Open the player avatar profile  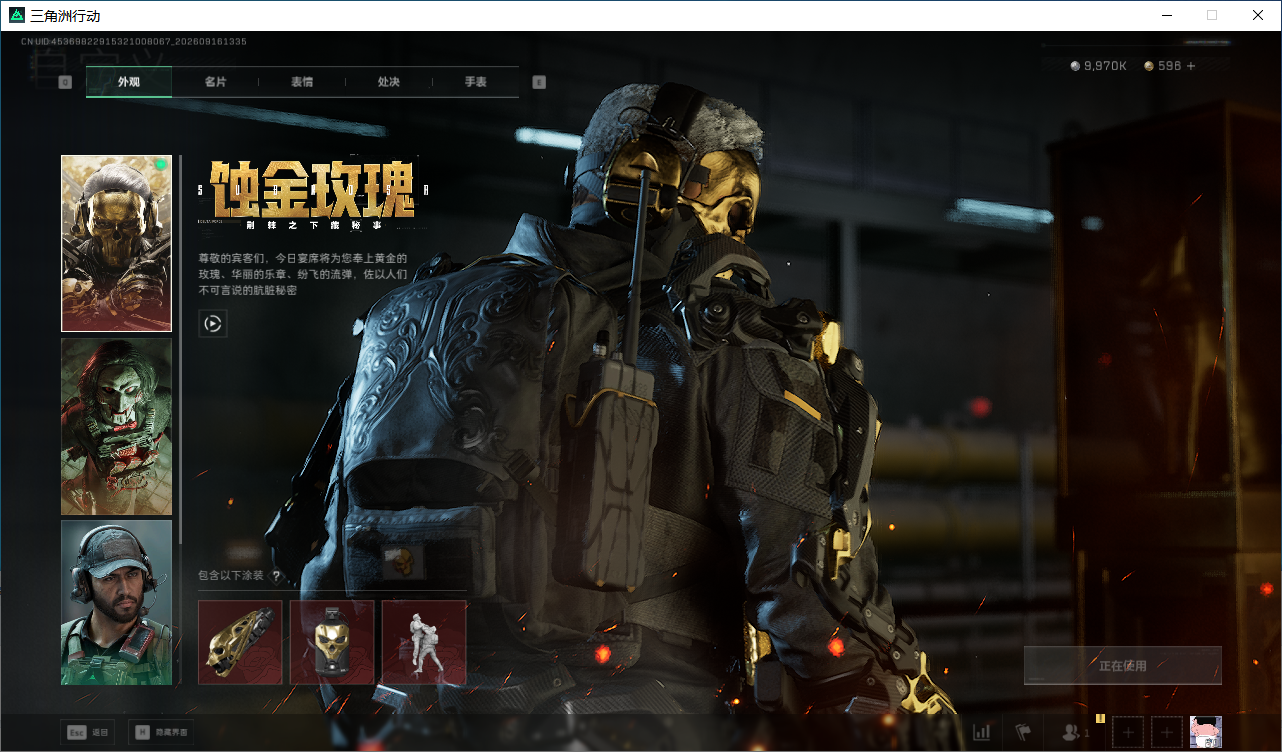click(x=1206, y=733)
